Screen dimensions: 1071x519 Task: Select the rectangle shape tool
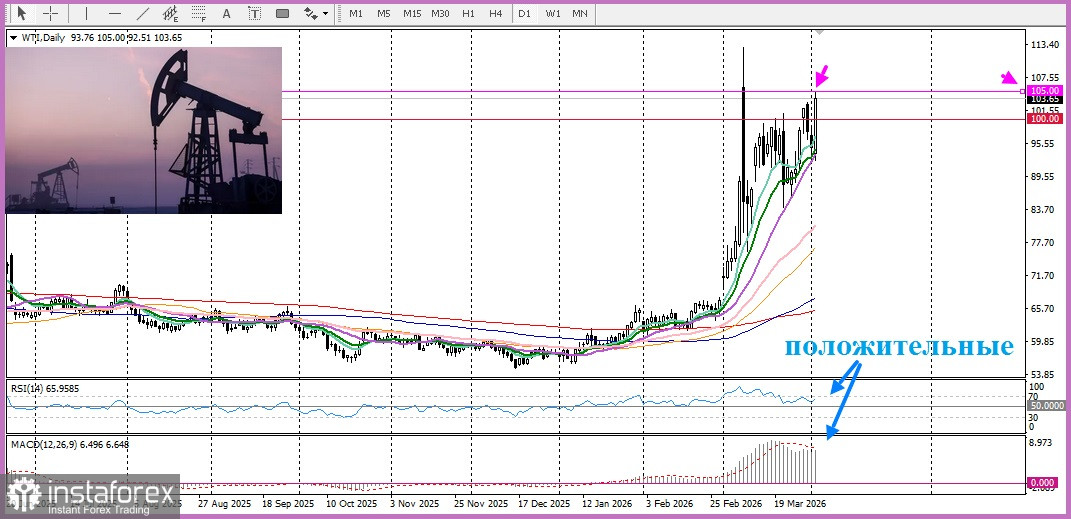pyautogui.click(x=282, y=14)
